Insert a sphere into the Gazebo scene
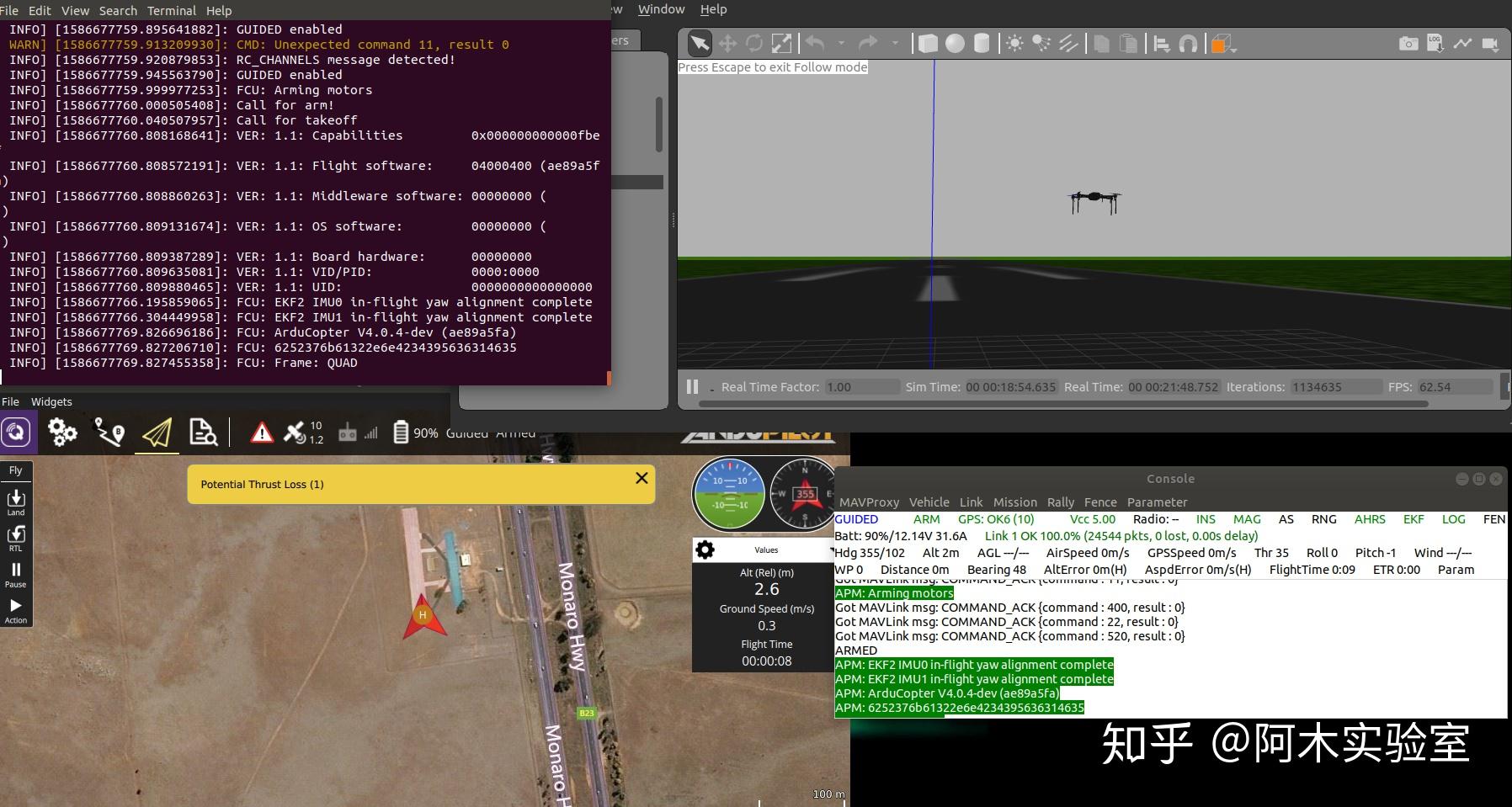Screen dimensions: 1512x807 point(956,43)
